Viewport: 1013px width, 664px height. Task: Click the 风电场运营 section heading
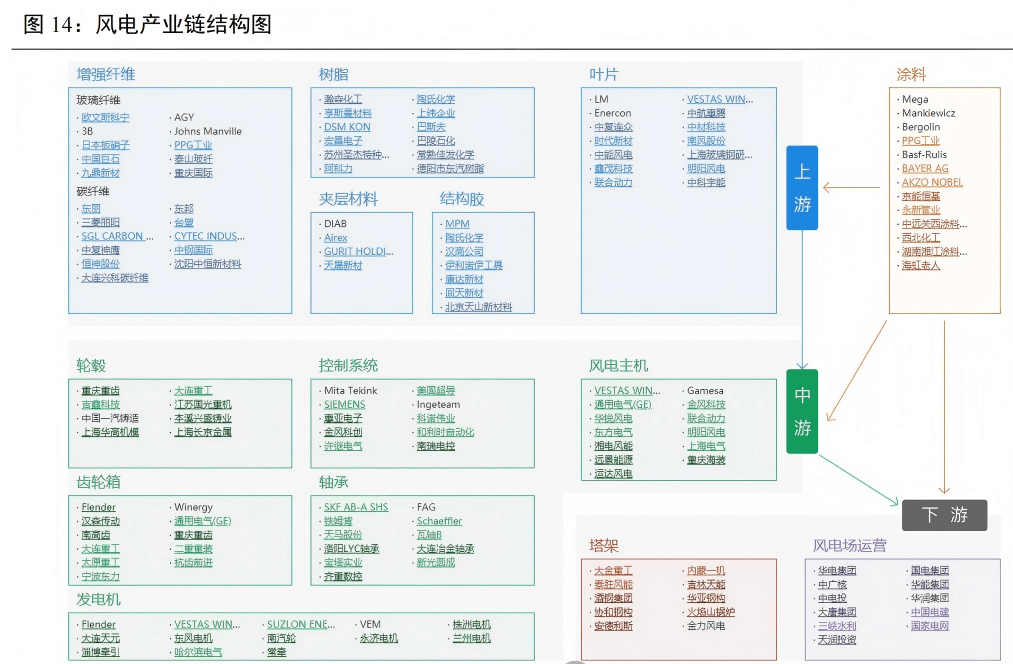click(x=850, y=546)
